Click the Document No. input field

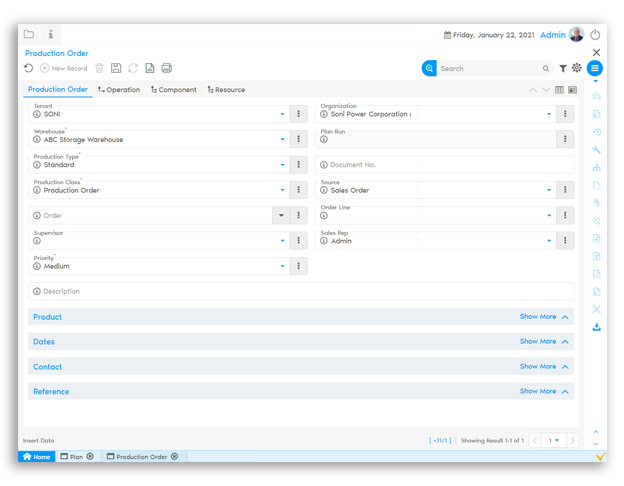445,165
